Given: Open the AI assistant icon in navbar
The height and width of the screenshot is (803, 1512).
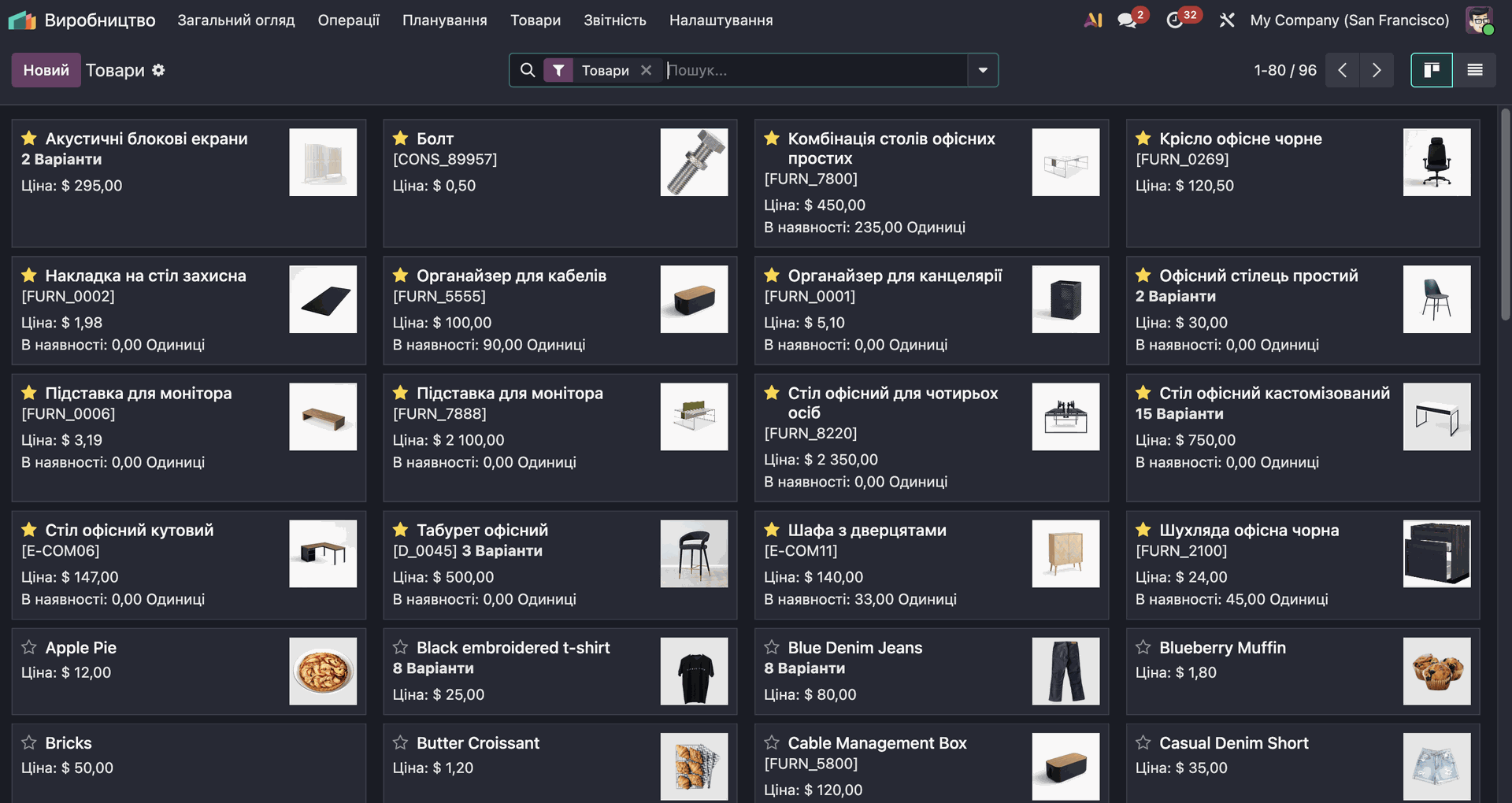Looking at the screenshot, I should click(1092, 20).
